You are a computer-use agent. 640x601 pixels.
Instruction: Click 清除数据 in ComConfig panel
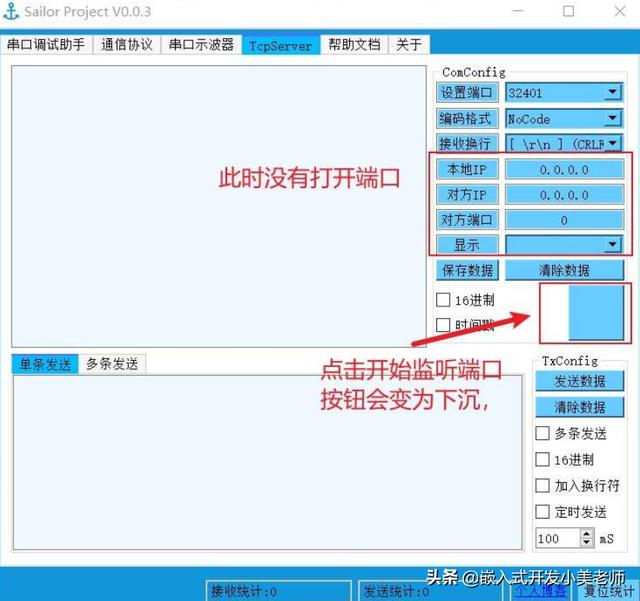pyautogui.click(x=564, y=270)
